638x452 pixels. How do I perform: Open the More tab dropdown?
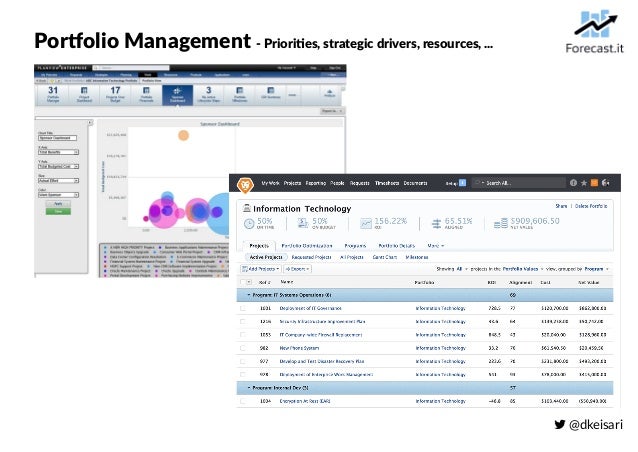click(435, 246)
